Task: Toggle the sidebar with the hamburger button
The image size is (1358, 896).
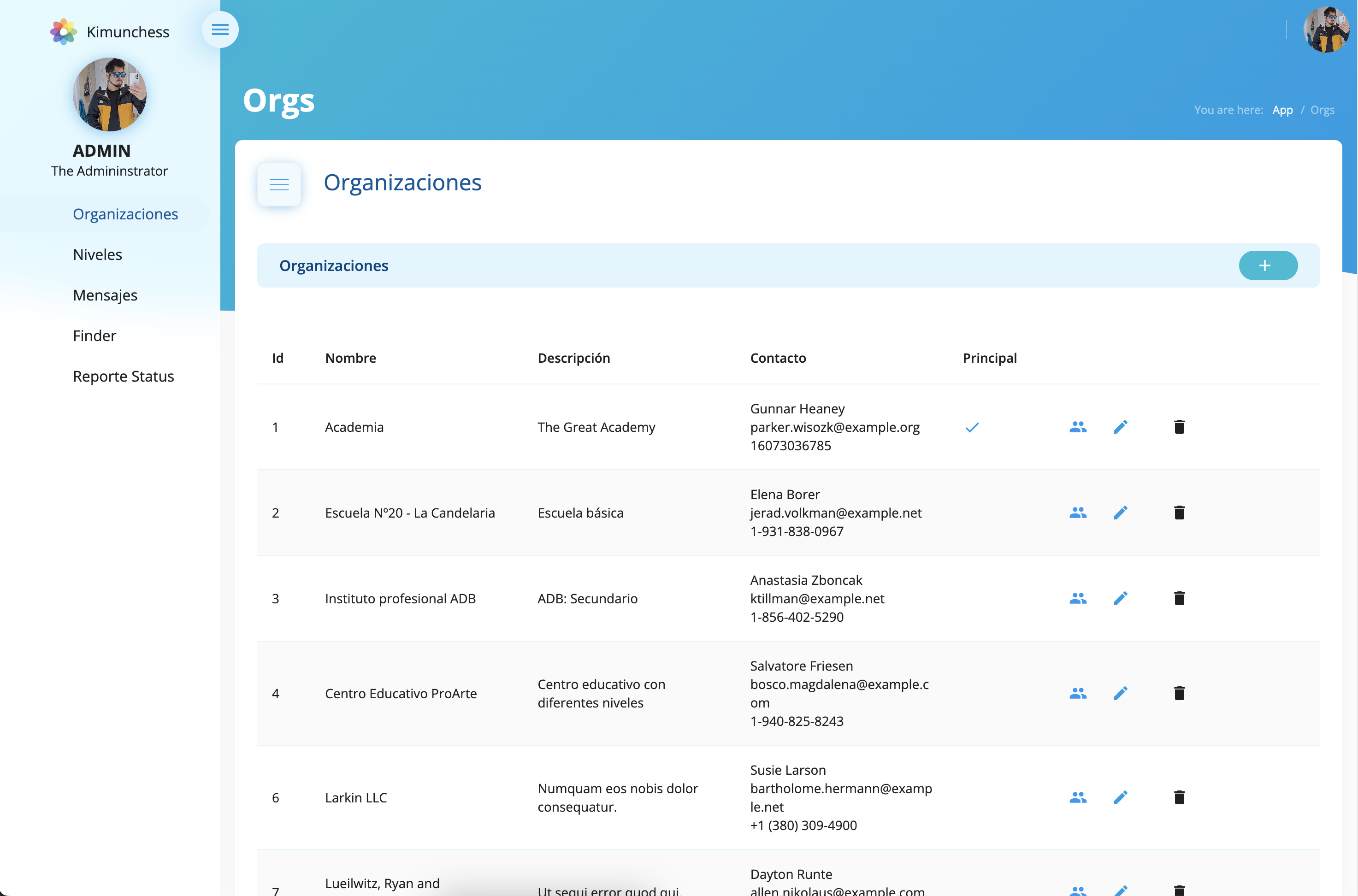Action: click(x=220, y=29)
